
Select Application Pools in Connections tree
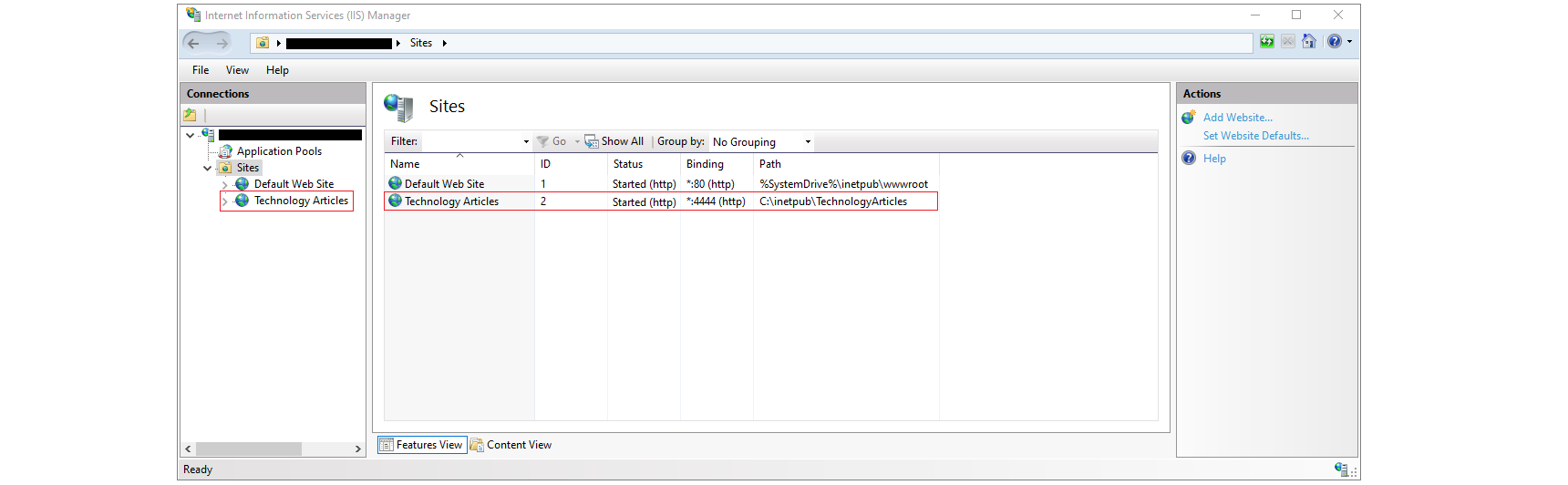[279, 151]
